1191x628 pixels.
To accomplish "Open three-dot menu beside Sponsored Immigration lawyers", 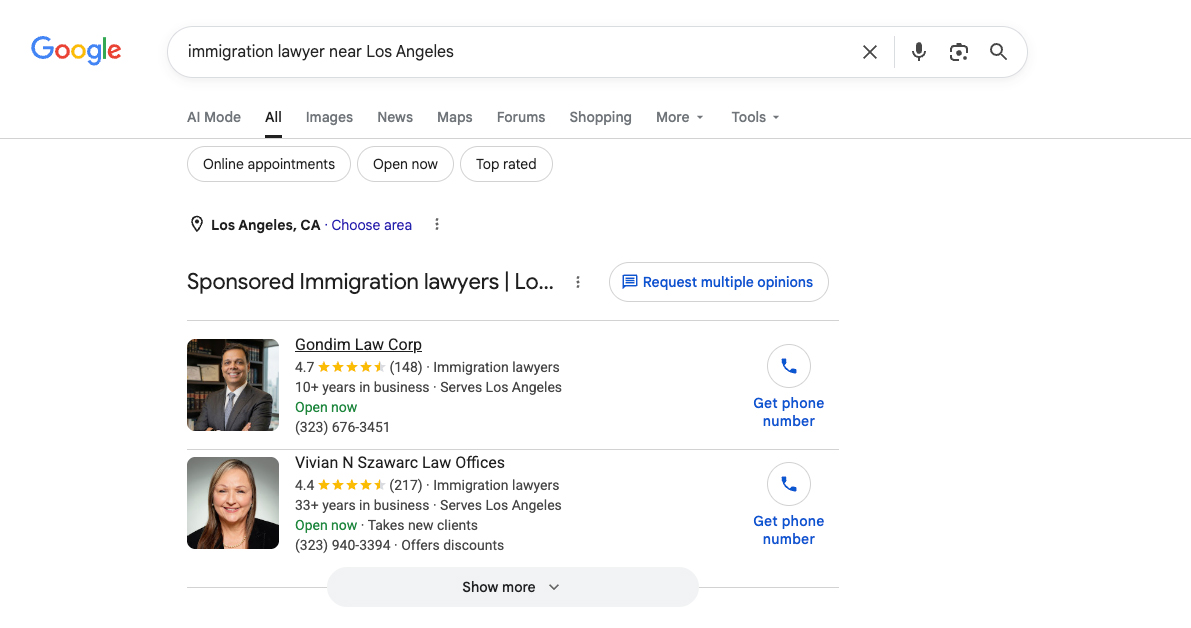I will pyautogui.click(x=578, y=282).
